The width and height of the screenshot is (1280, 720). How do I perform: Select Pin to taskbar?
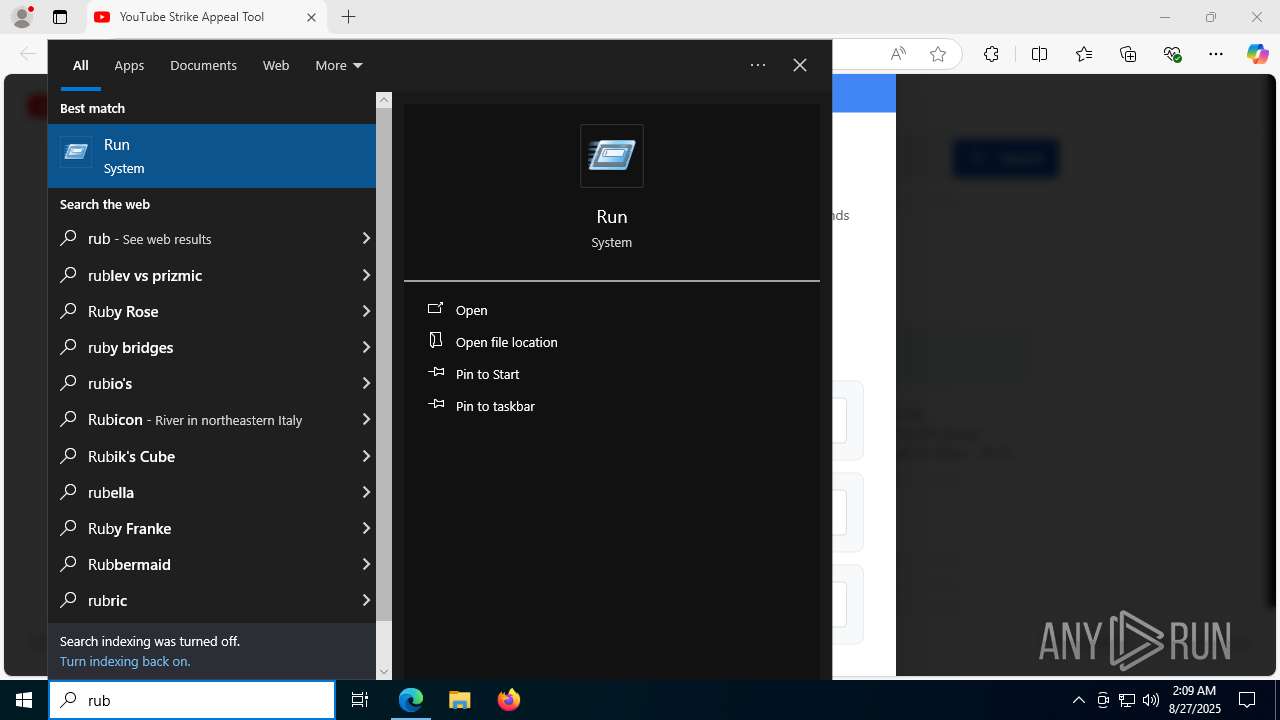tap(495, 406)
